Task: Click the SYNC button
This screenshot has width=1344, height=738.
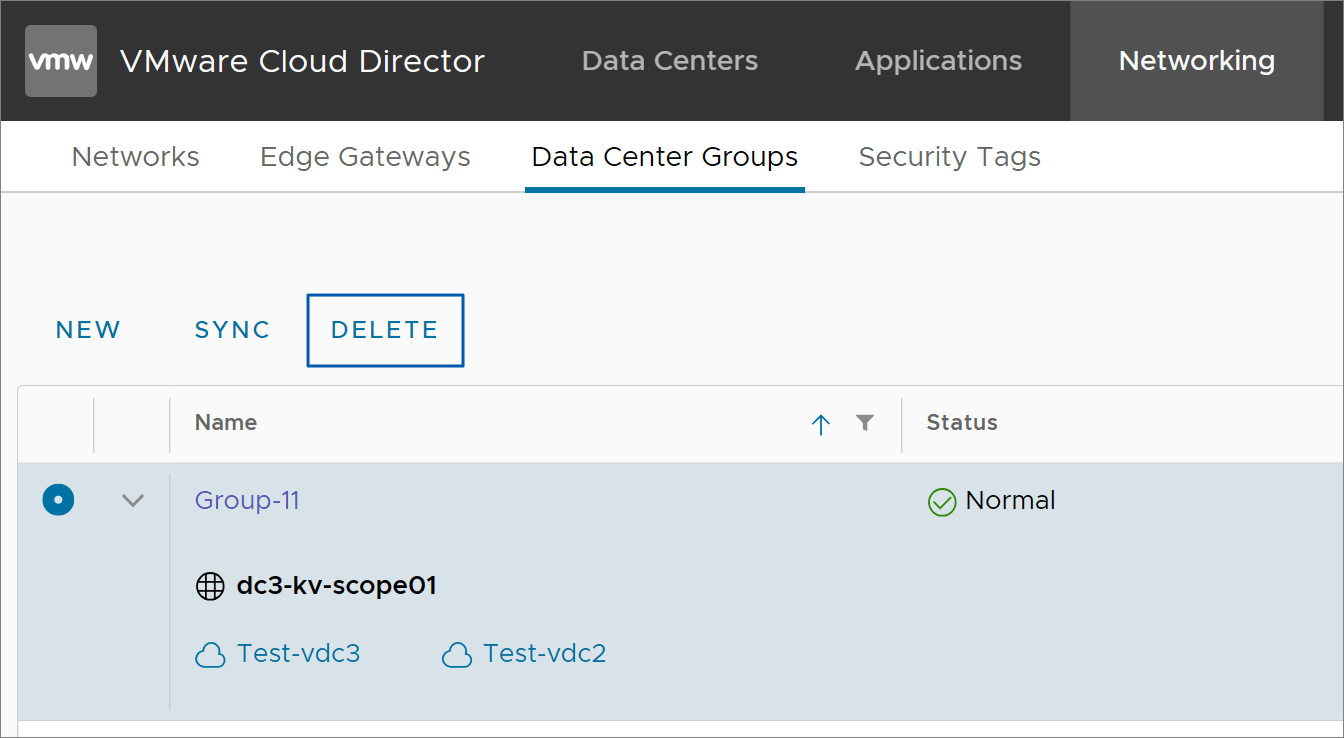Action: tap(233, 330)
